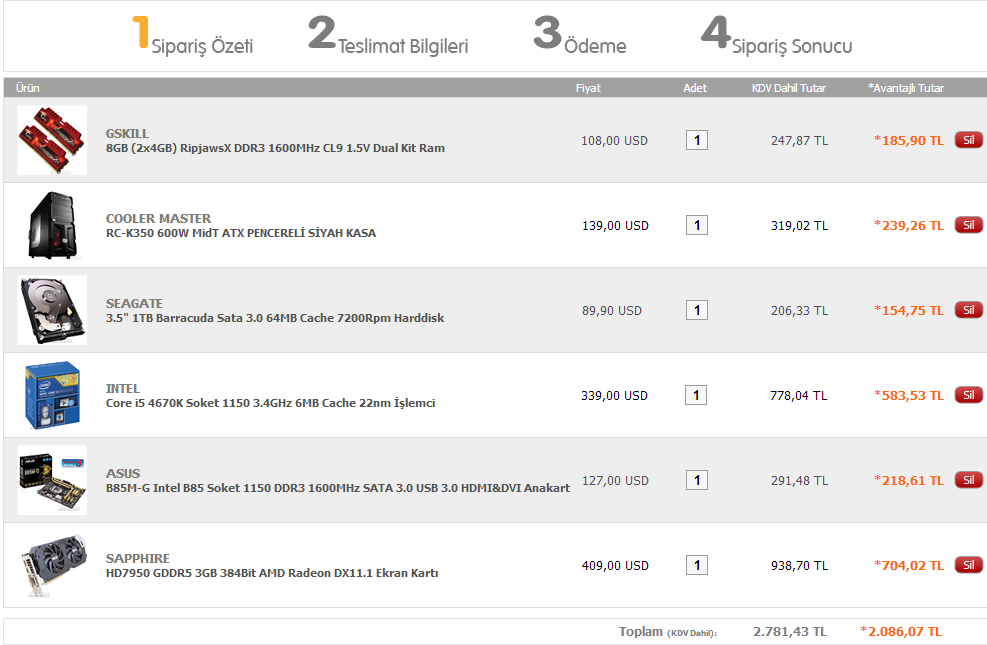Click the GSKILL RAM product thumbnail

52,140
